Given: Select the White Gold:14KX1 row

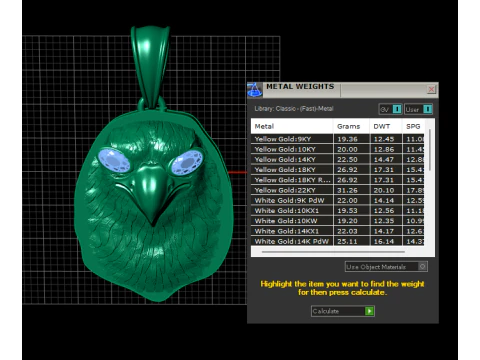Looking at the screenshot, I should click(x=337, y=231).
